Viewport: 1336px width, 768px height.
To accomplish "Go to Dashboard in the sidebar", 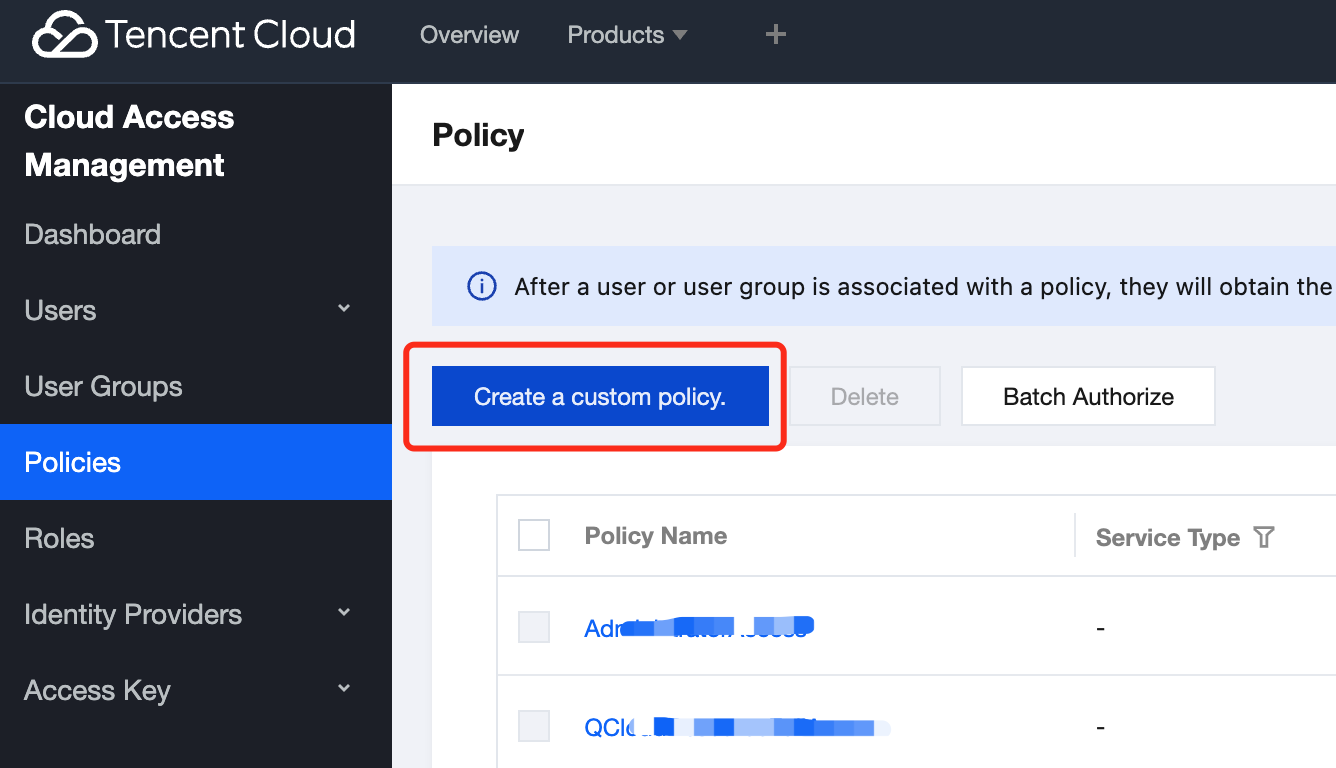I will tap(92, 235).
